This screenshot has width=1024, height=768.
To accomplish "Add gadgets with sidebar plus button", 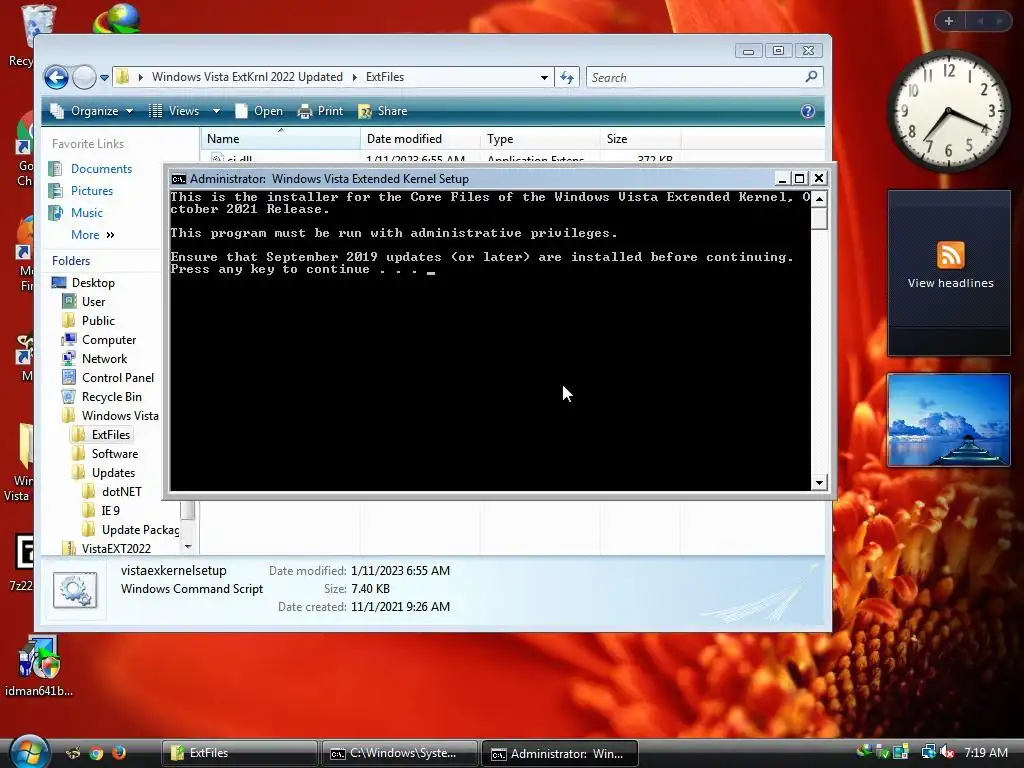I will 948,21.
